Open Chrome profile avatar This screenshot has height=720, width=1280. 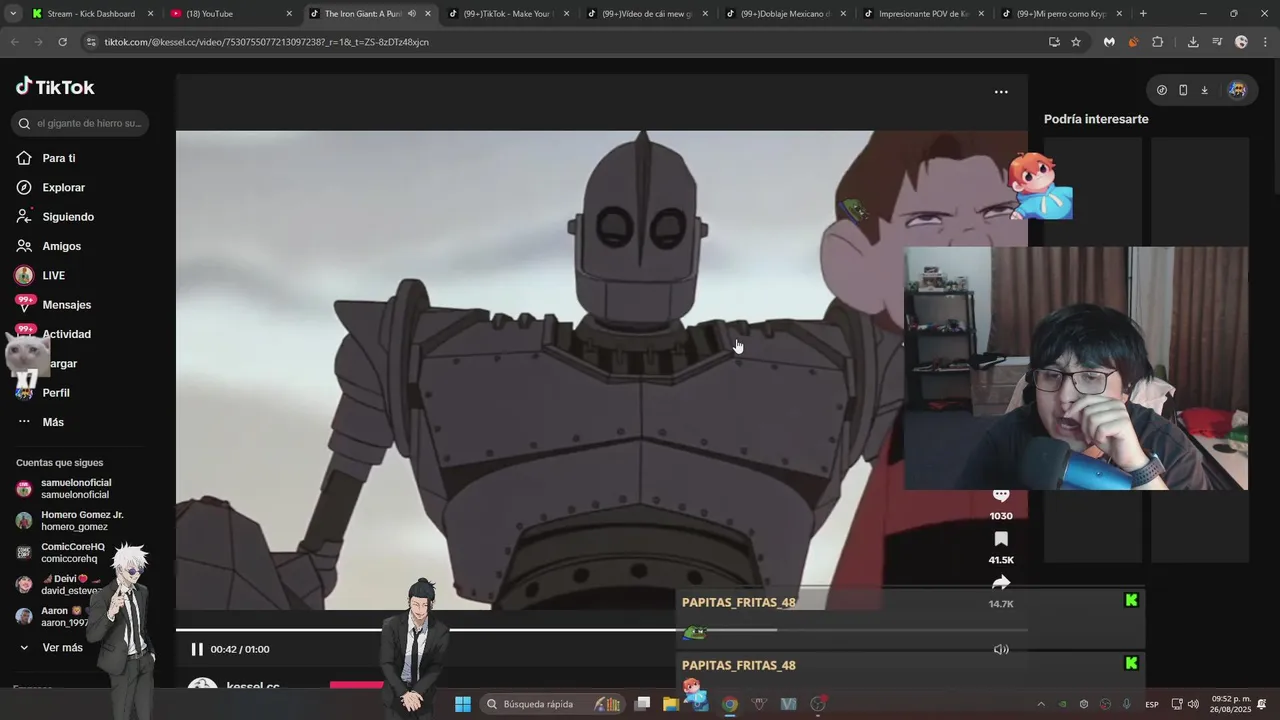(x=1241, y=42)
